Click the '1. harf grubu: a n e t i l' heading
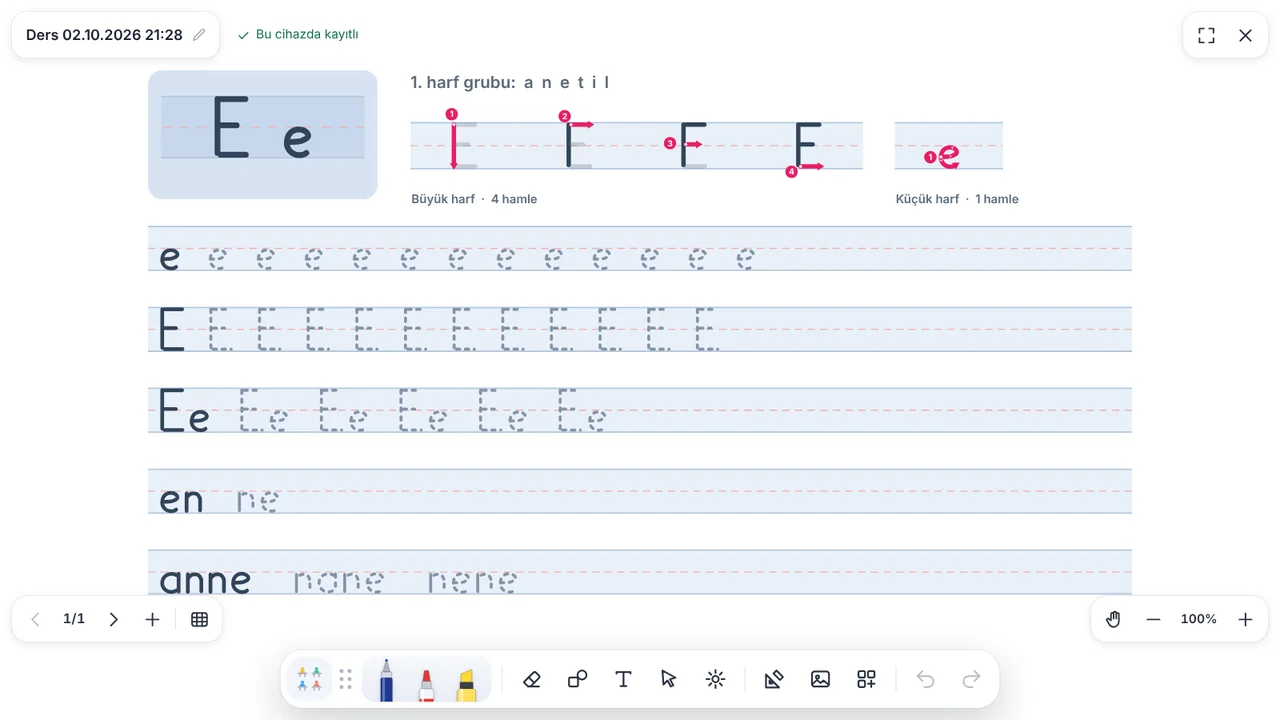This screenshot has height=720, width=1280. 510,82
